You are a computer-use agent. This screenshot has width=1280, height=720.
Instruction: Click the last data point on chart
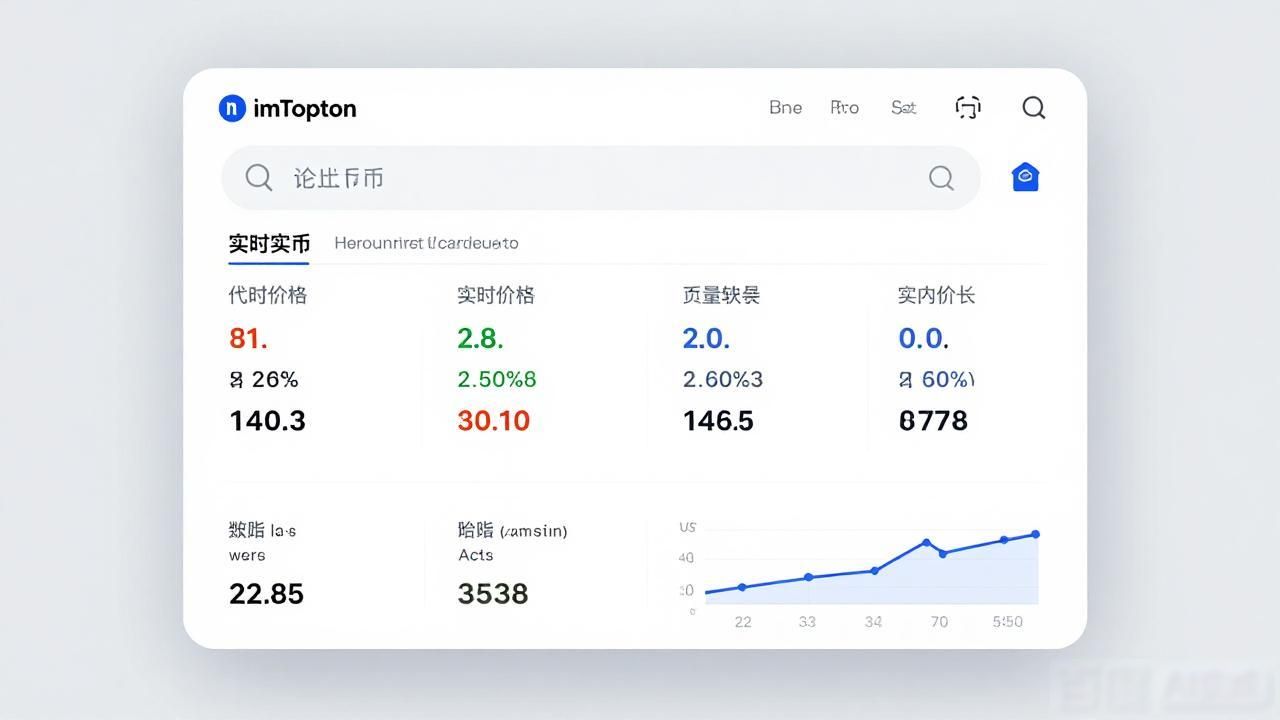(x=1035, y=534)
